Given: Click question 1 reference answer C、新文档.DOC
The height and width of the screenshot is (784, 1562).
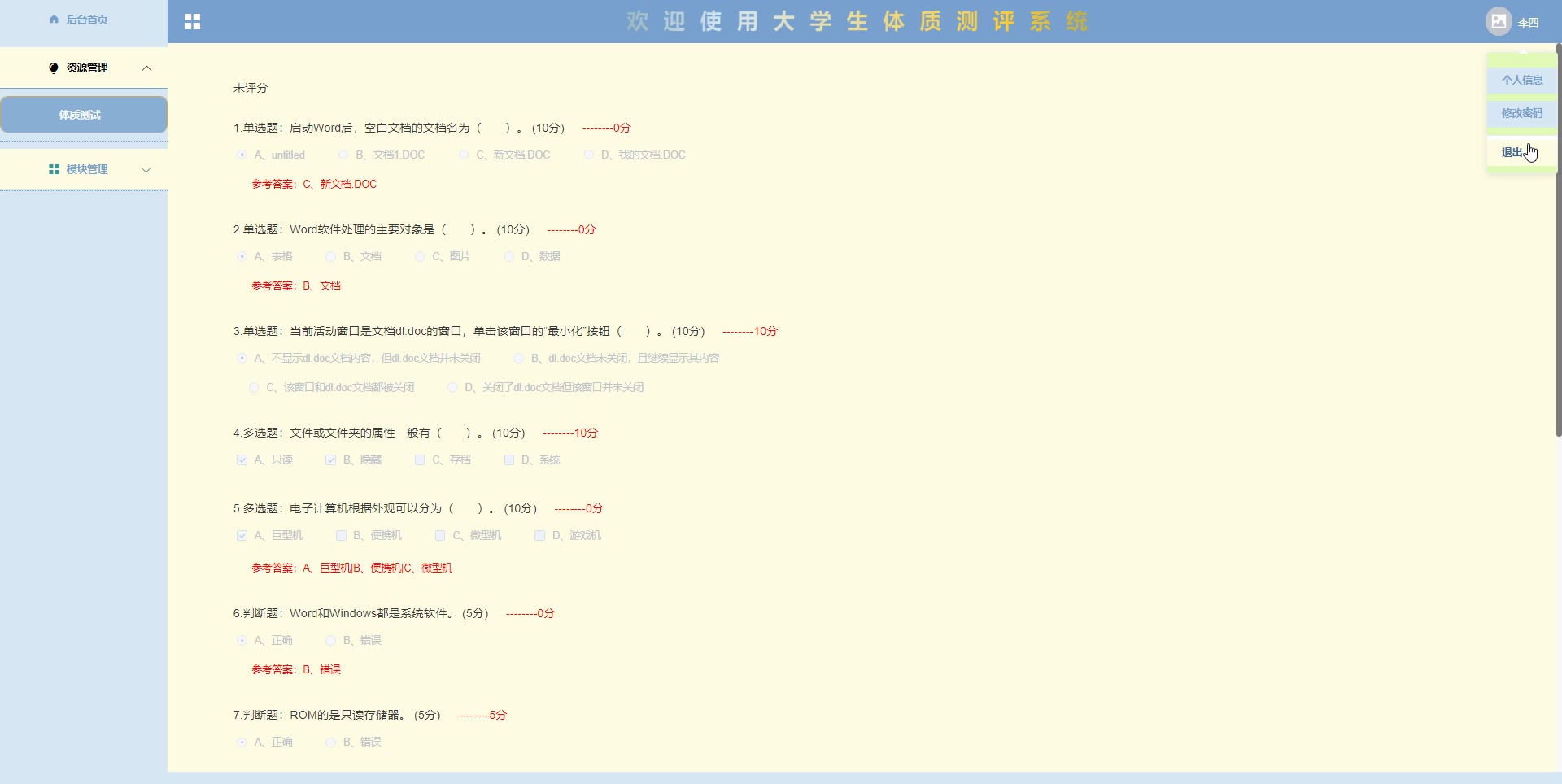Looking at the screenshot, I should [x=314, y=184].
